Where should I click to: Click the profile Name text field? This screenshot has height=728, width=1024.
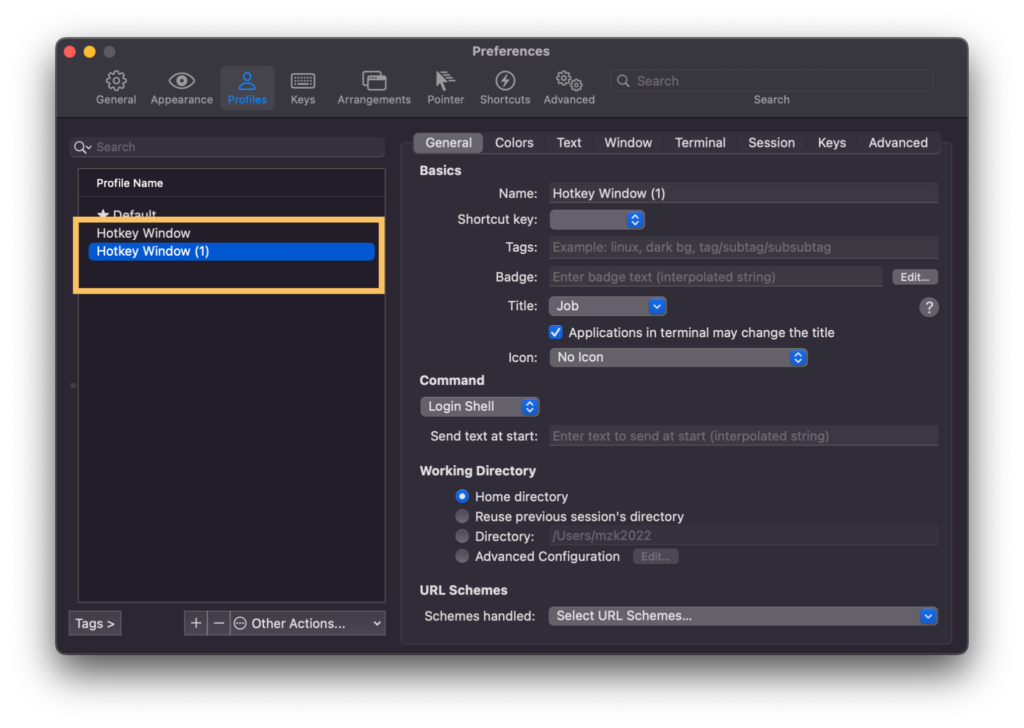pyautogui.click(x=743, y=193)
